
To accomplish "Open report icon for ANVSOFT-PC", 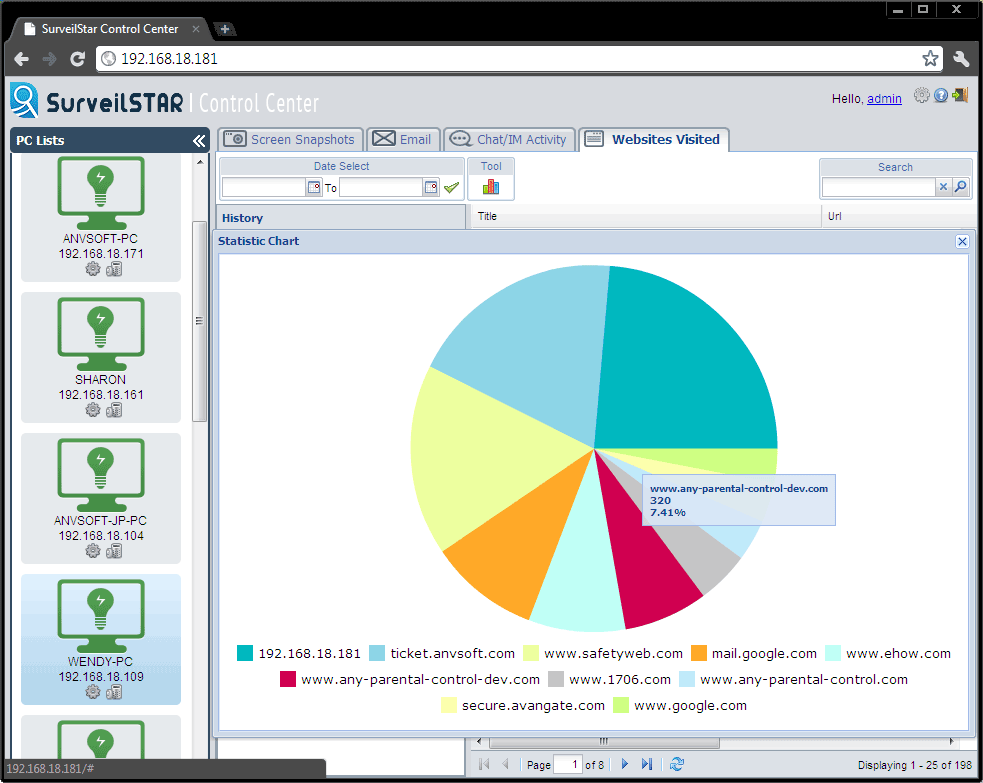I will (114, 269).
